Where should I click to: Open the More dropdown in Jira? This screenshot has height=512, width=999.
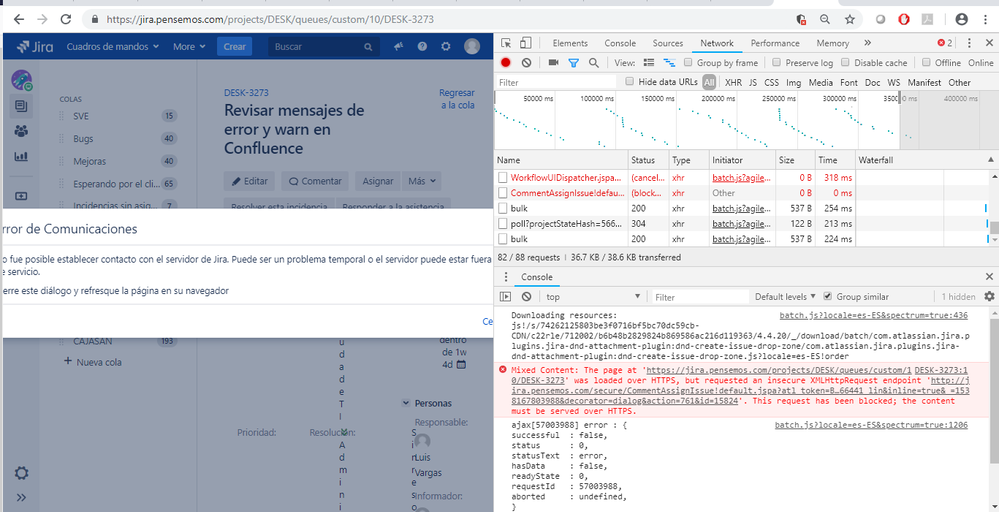(x=189, y=46)
